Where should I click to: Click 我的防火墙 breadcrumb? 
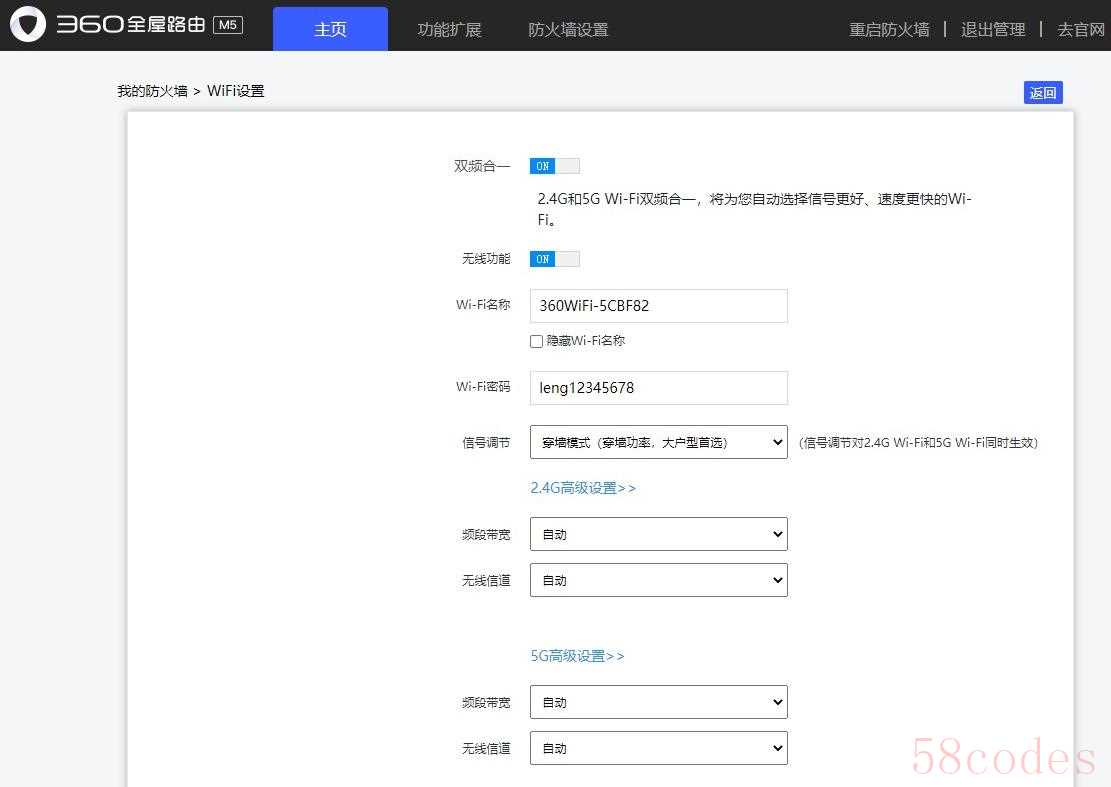(x=152, y=91)
